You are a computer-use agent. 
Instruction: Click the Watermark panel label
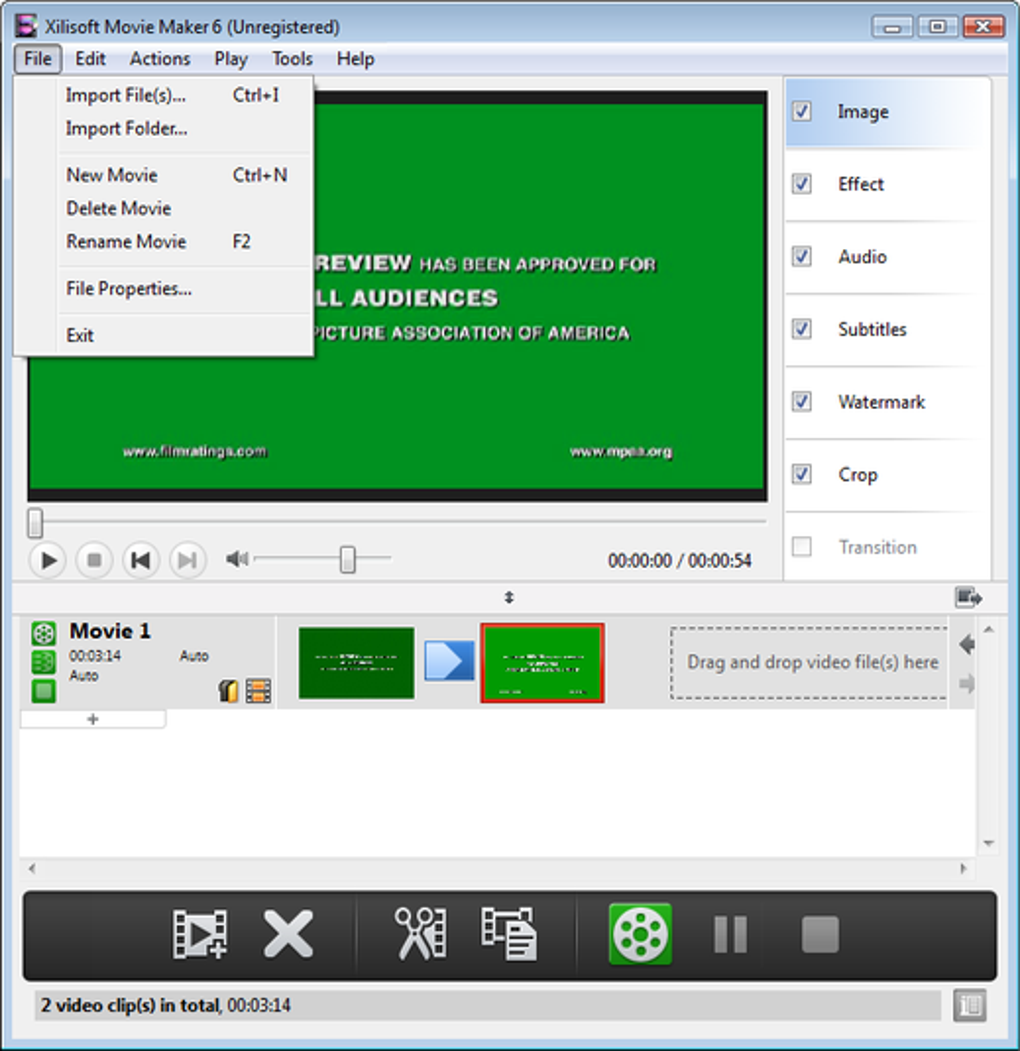pos(881,401)
